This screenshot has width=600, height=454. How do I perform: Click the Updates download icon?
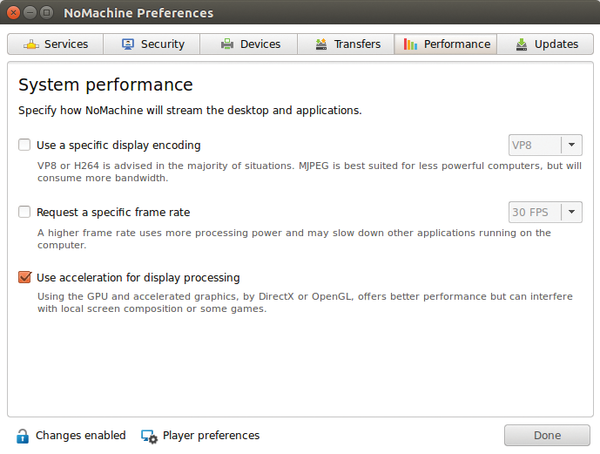[x=521, y=44]
